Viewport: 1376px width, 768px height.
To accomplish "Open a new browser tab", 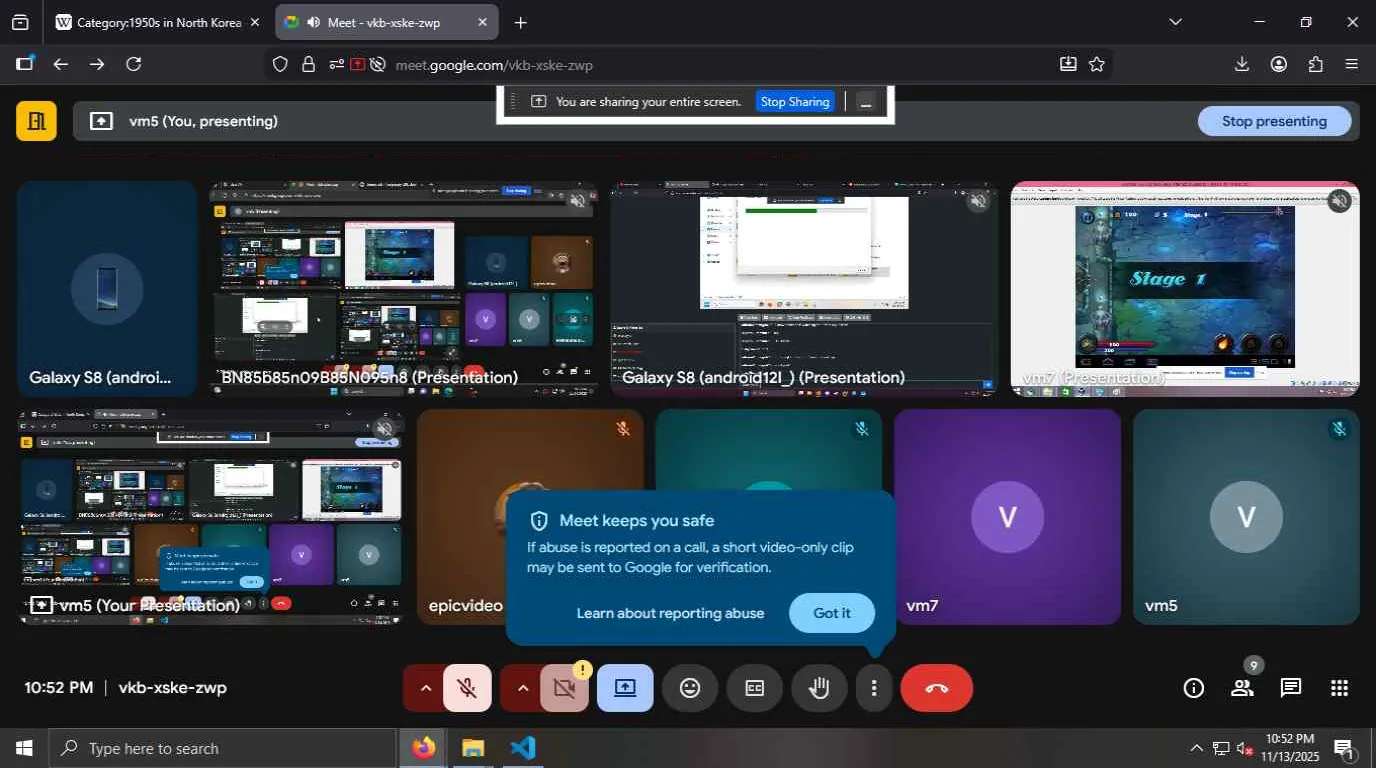I will pos(520,22).
